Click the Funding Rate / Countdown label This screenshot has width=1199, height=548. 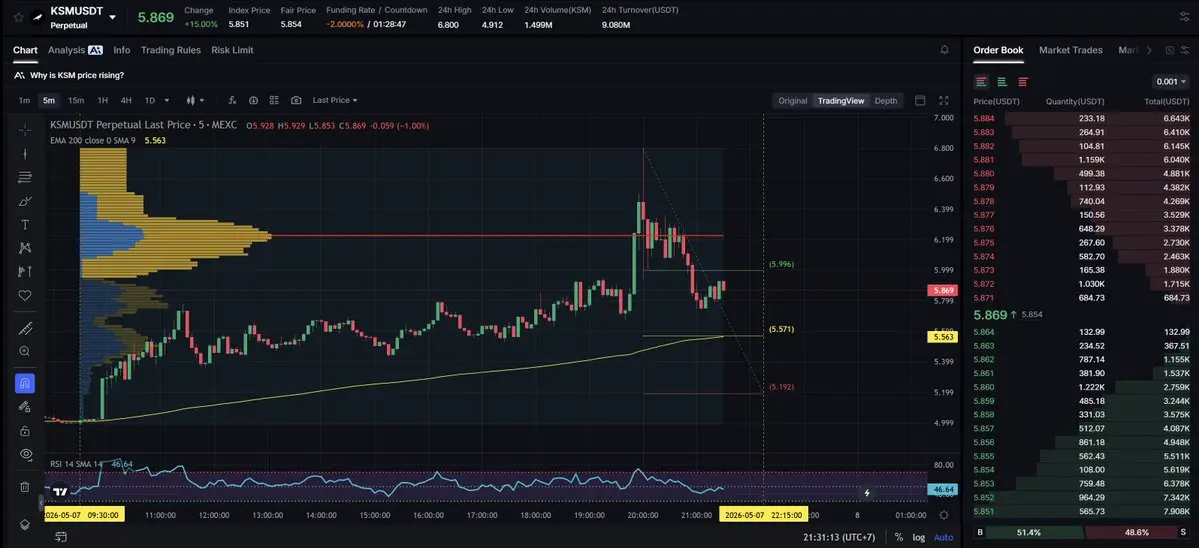(376, 10)
